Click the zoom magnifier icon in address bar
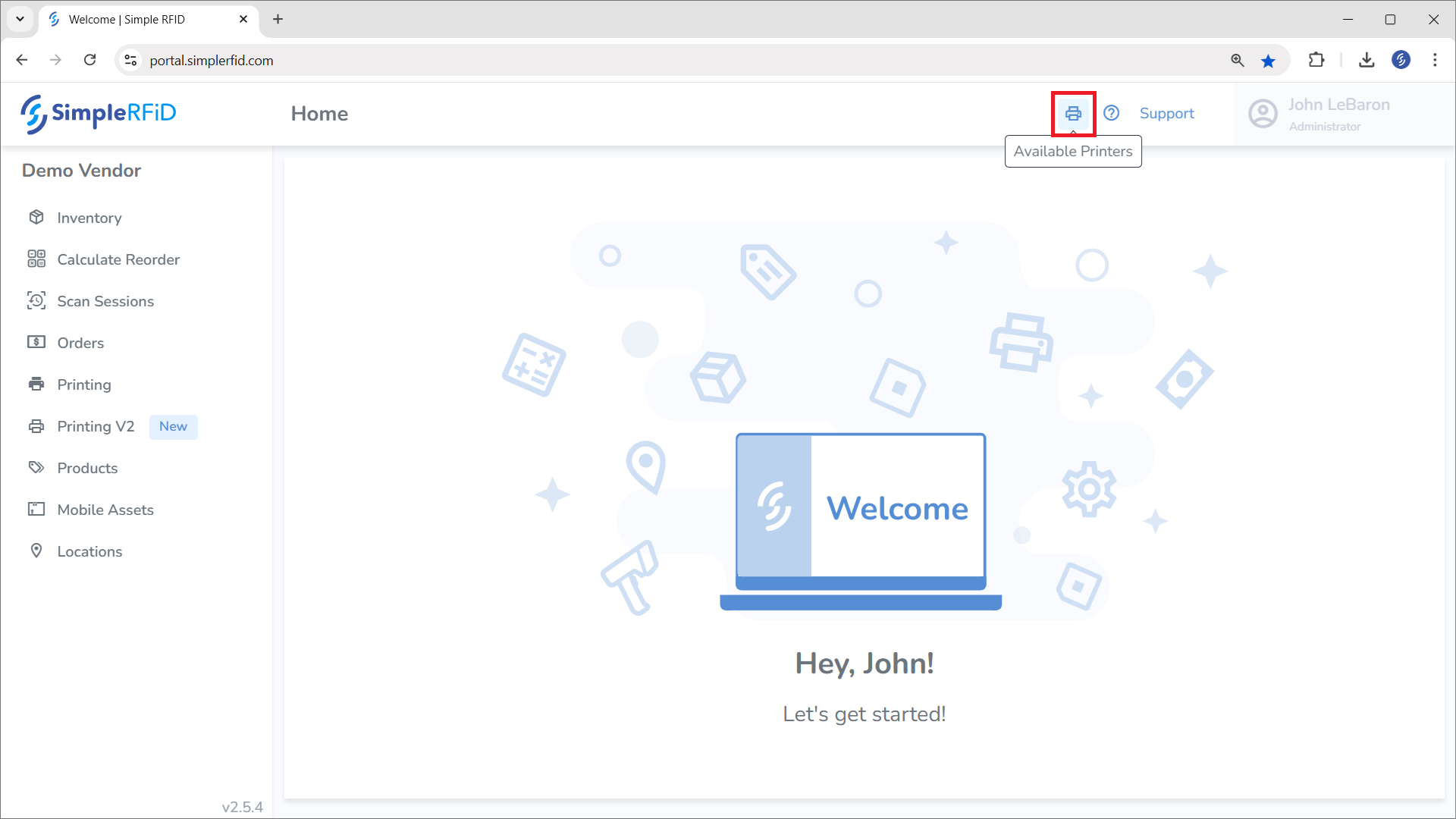Screen dimensions: 1456x819 pos(1237,60)
